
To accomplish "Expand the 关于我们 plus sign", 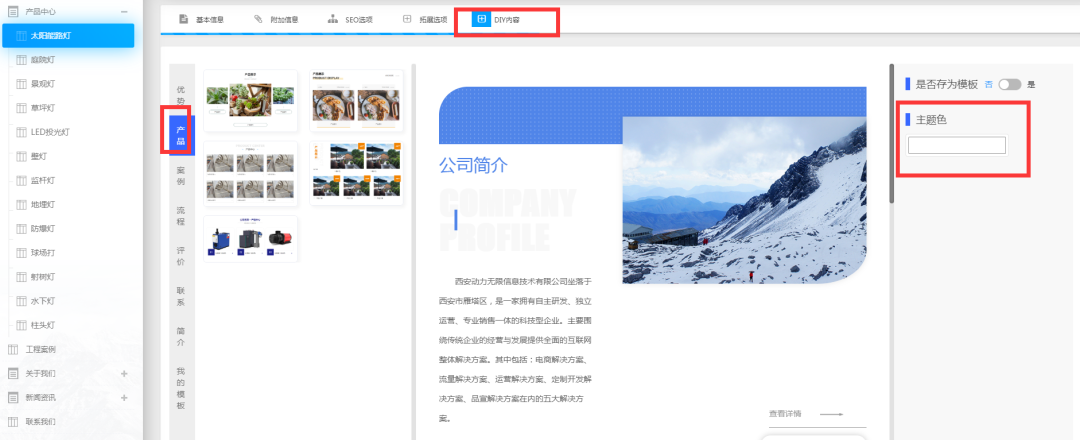I will pos(124,373).
